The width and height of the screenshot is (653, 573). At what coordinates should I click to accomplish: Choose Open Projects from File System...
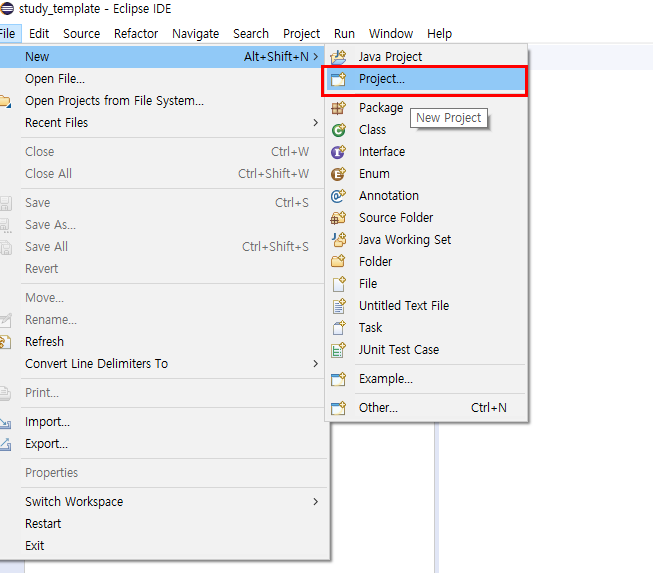click(x=162, y=101)
